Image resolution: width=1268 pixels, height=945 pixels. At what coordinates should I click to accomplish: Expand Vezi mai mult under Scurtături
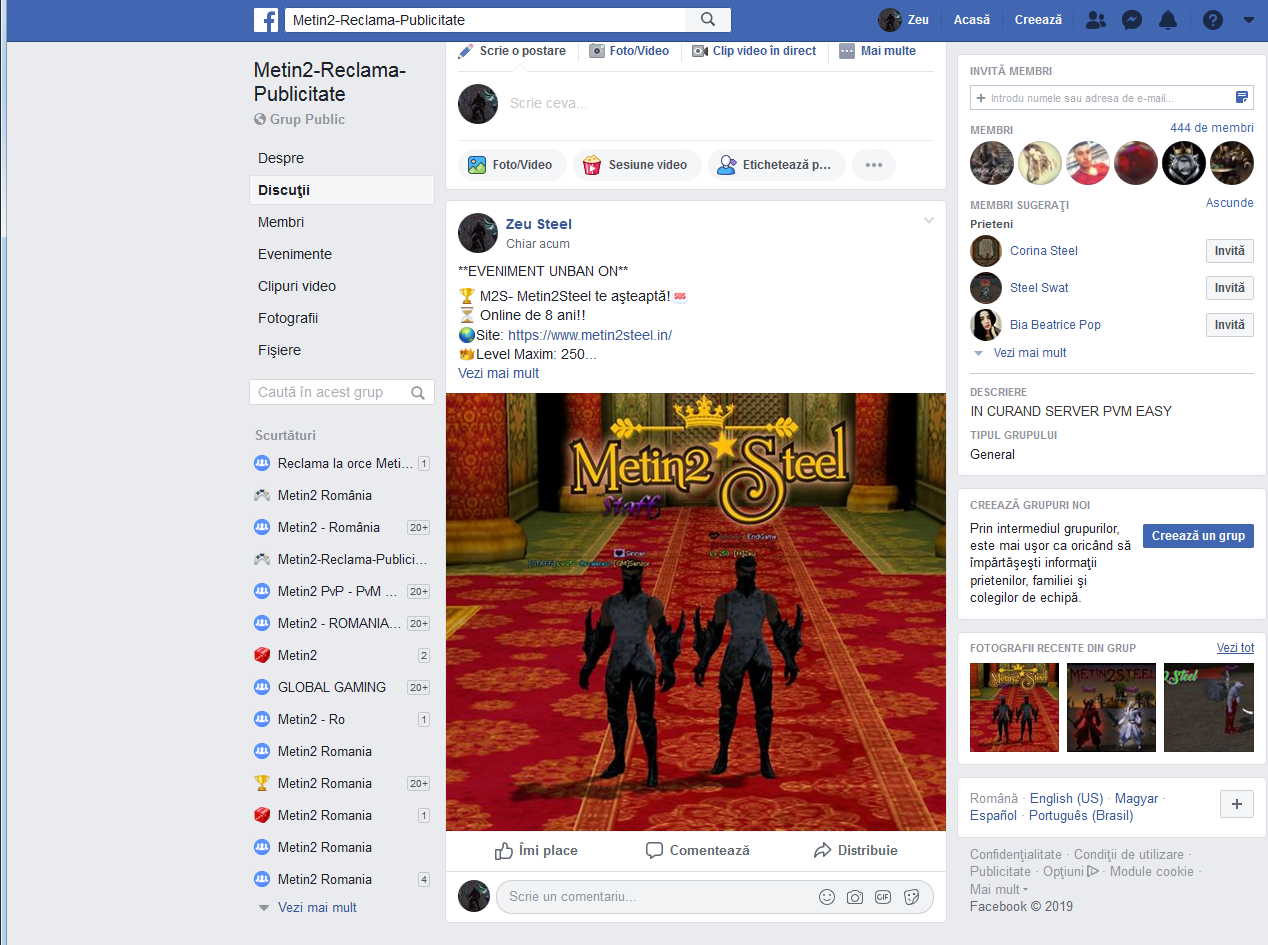(x=317, y=908)
